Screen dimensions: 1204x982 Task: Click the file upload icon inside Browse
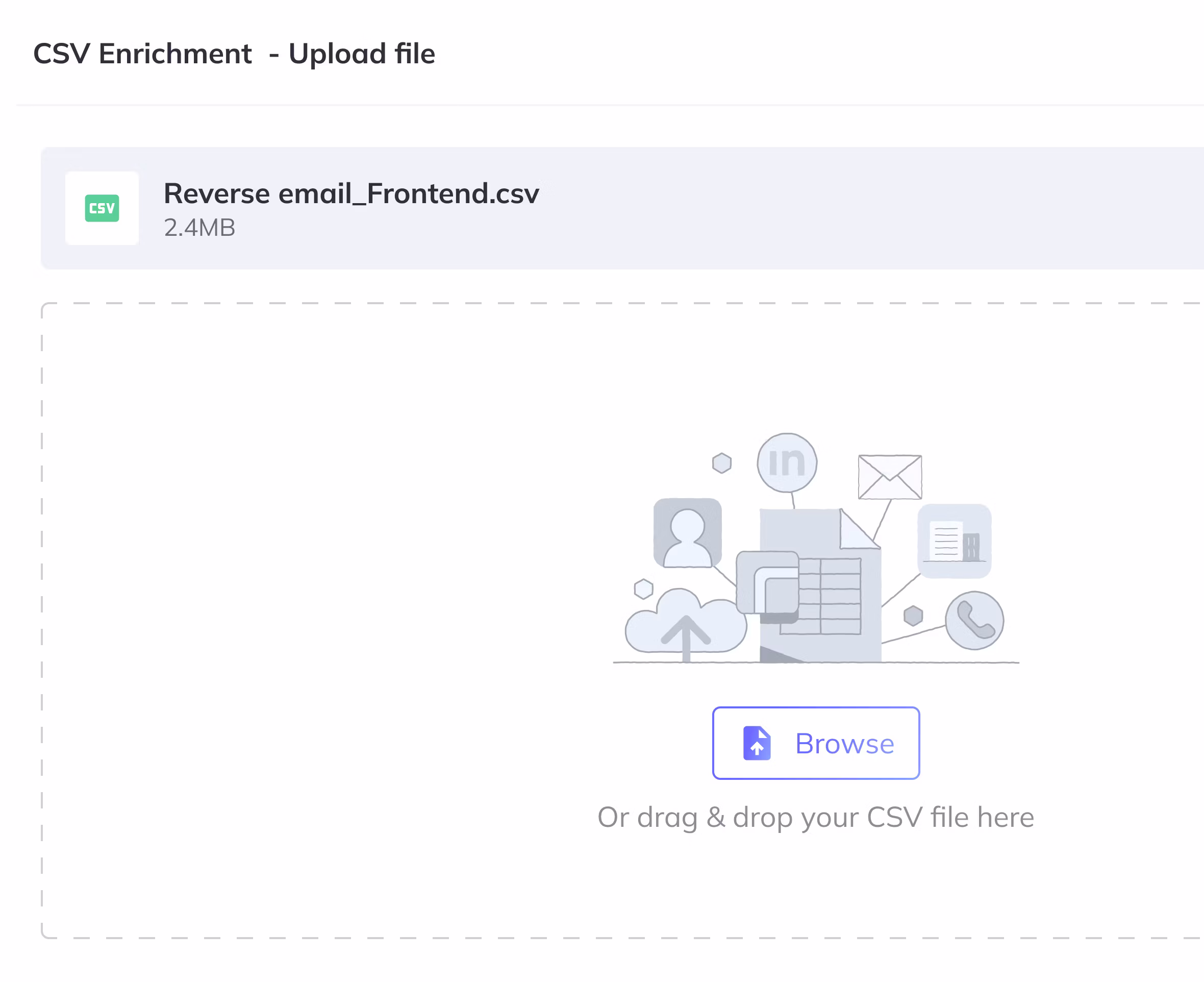(757, 743)
